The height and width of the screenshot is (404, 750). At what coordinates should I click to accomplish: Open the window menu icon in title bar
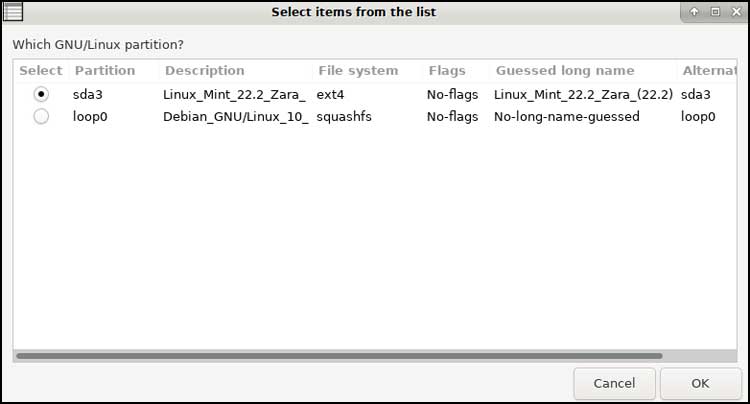point(14,12)
